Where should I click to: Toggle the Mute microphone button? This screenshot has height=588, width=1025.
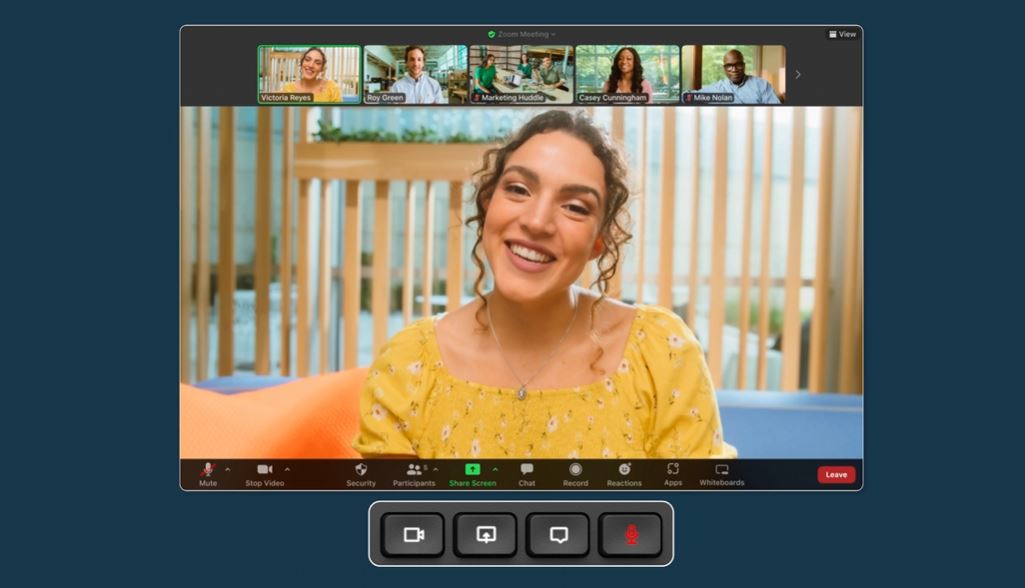tap(208, 473)
